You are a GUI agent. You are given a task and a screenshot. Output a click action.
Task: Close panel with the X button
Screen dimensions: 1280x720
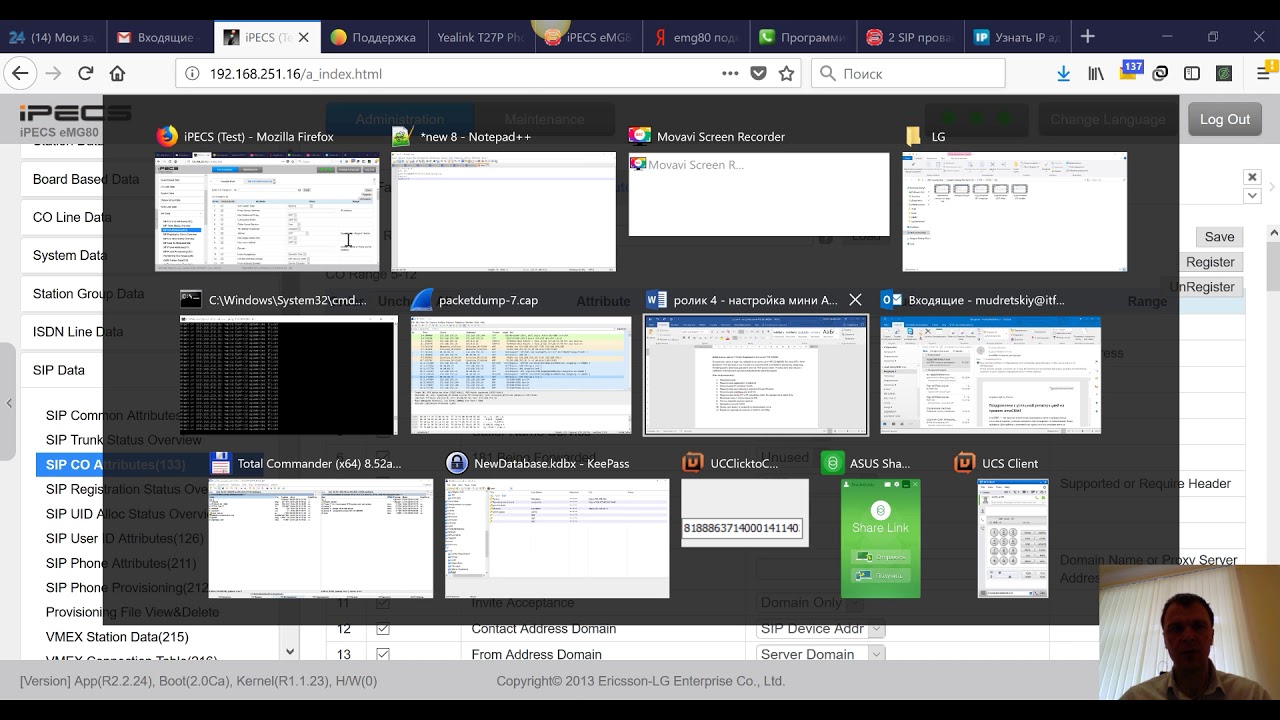click(1252, 177)
